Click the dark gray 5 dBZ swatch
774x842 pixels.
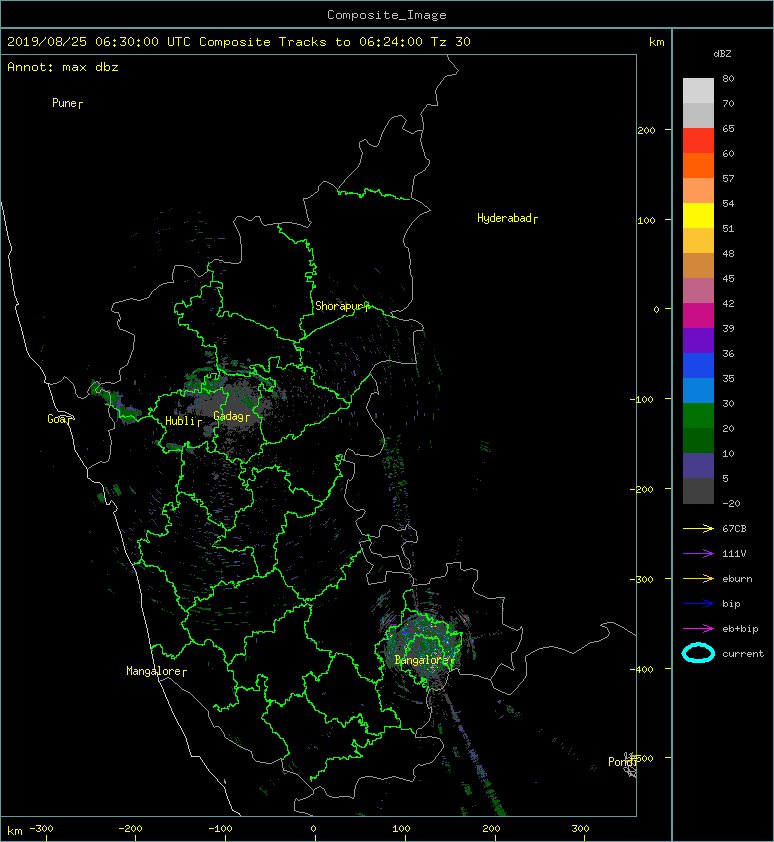(698, 491)
